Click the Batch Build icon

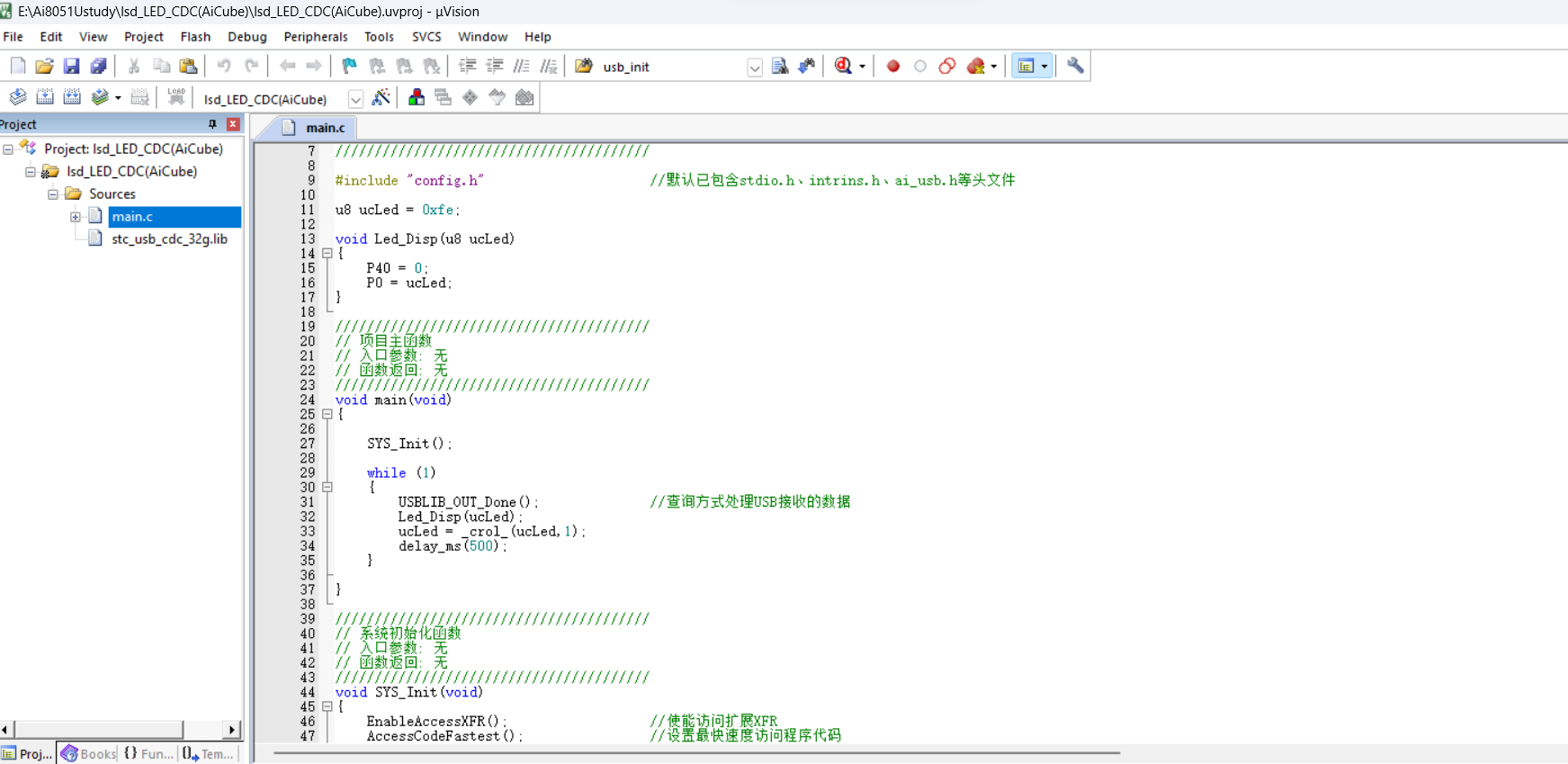click(100, 97)
